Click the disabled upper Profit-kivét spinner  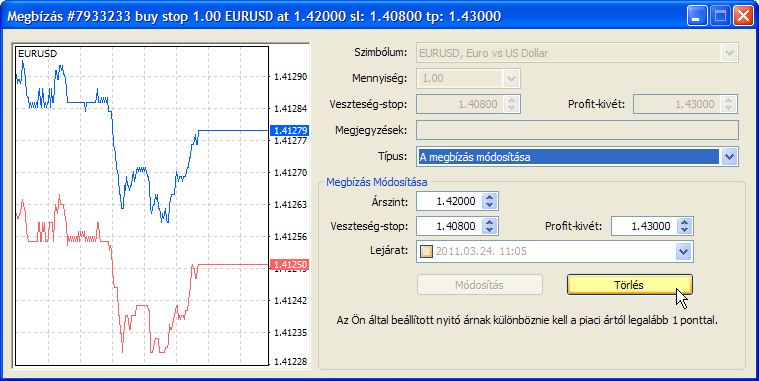pos(729,104)
